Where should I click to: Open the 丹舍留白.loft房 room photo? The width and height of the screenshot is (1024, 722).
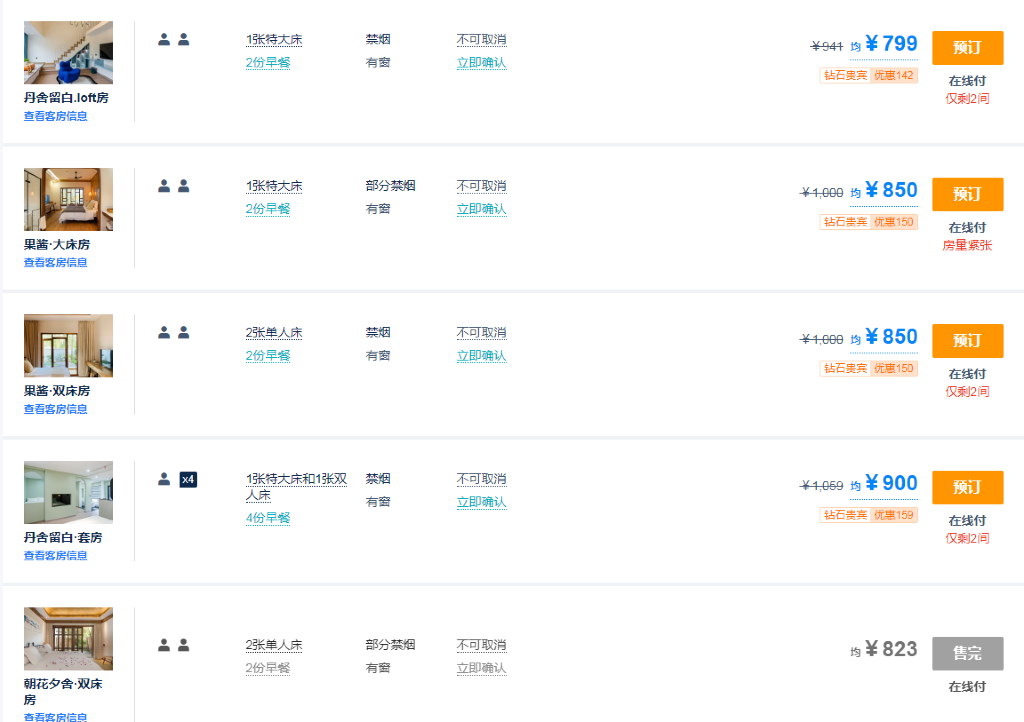(68, 53)
